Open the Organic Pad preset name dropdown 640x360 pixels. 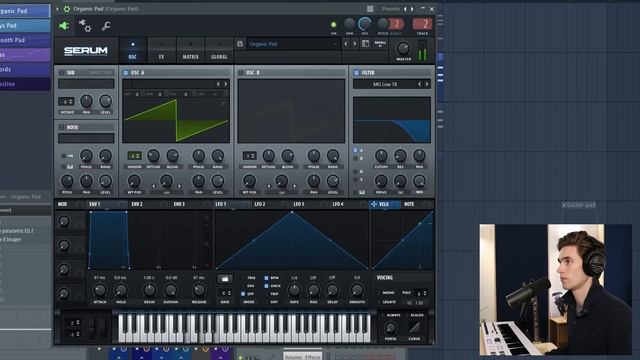(x=293, y=44)
